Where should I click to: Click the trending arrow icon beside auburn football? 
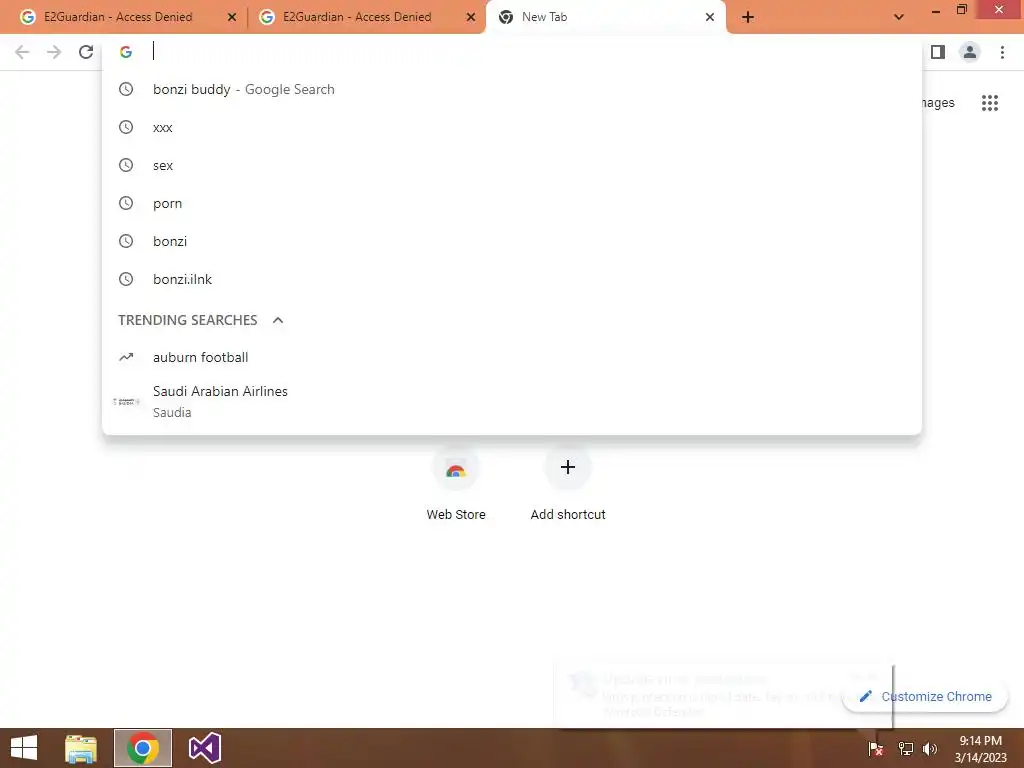126,357
